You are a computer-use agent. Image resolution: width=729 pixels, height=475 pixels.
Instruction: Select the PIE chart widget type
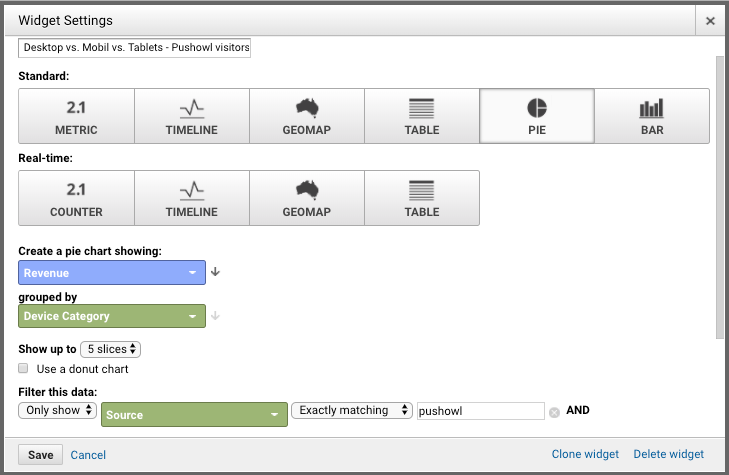click(537, 116)
